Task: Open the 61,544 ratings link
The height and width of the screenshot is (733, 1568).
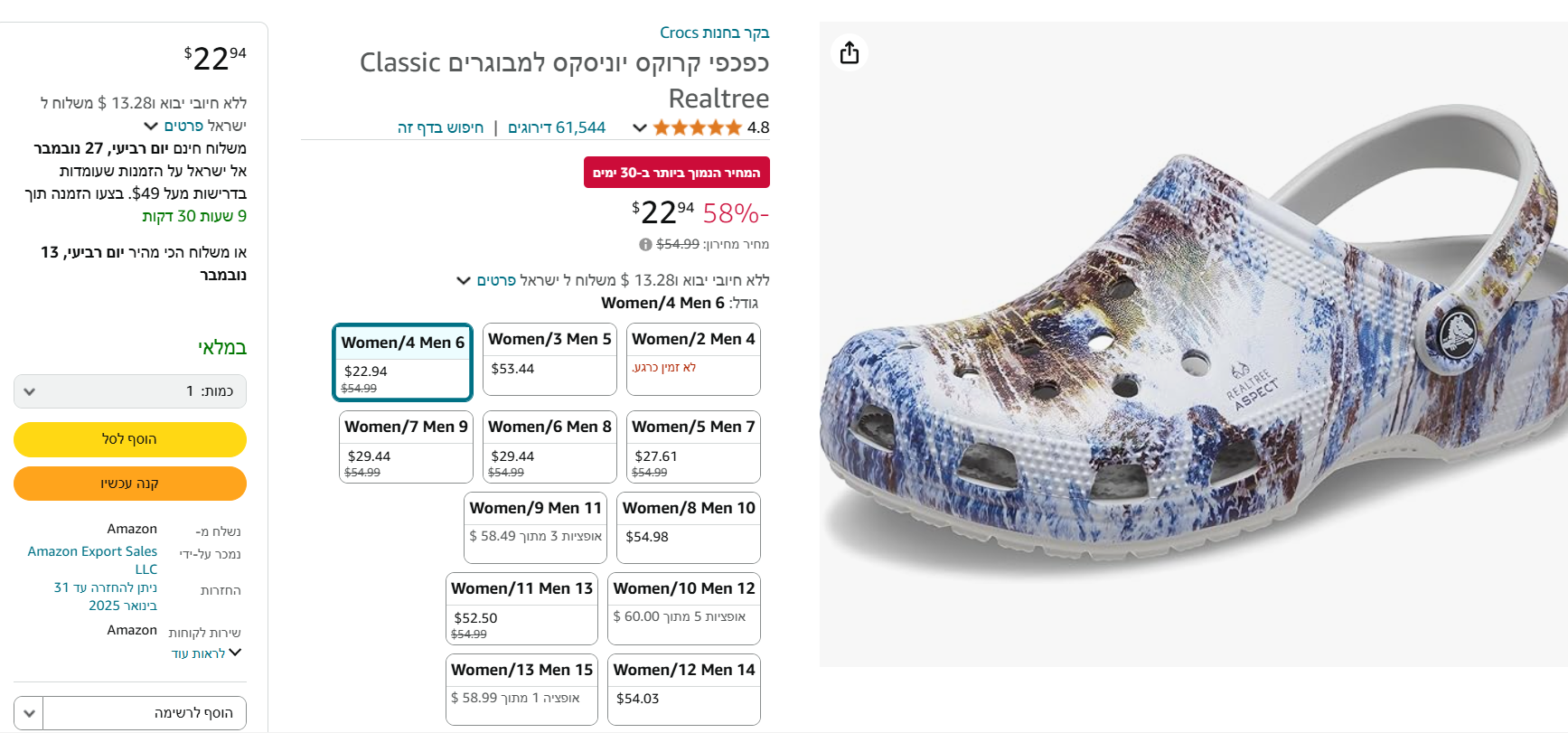Action: point(557,127)
